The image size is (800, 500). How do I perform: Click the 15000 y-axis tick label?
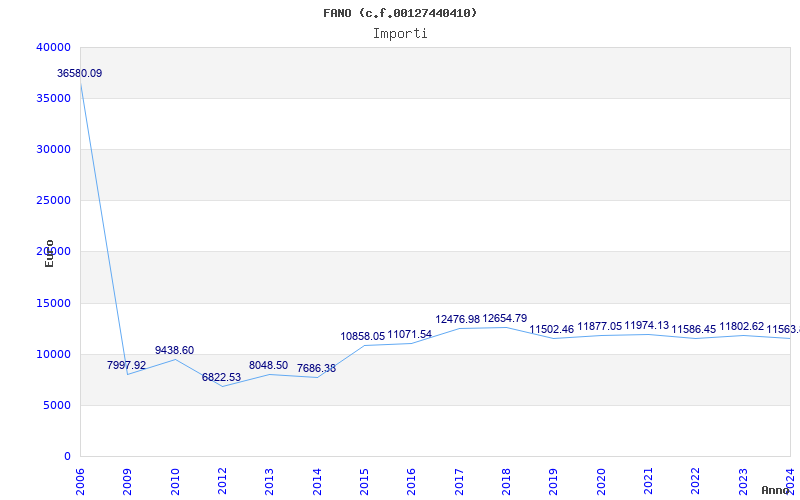(x=54, y=304)
